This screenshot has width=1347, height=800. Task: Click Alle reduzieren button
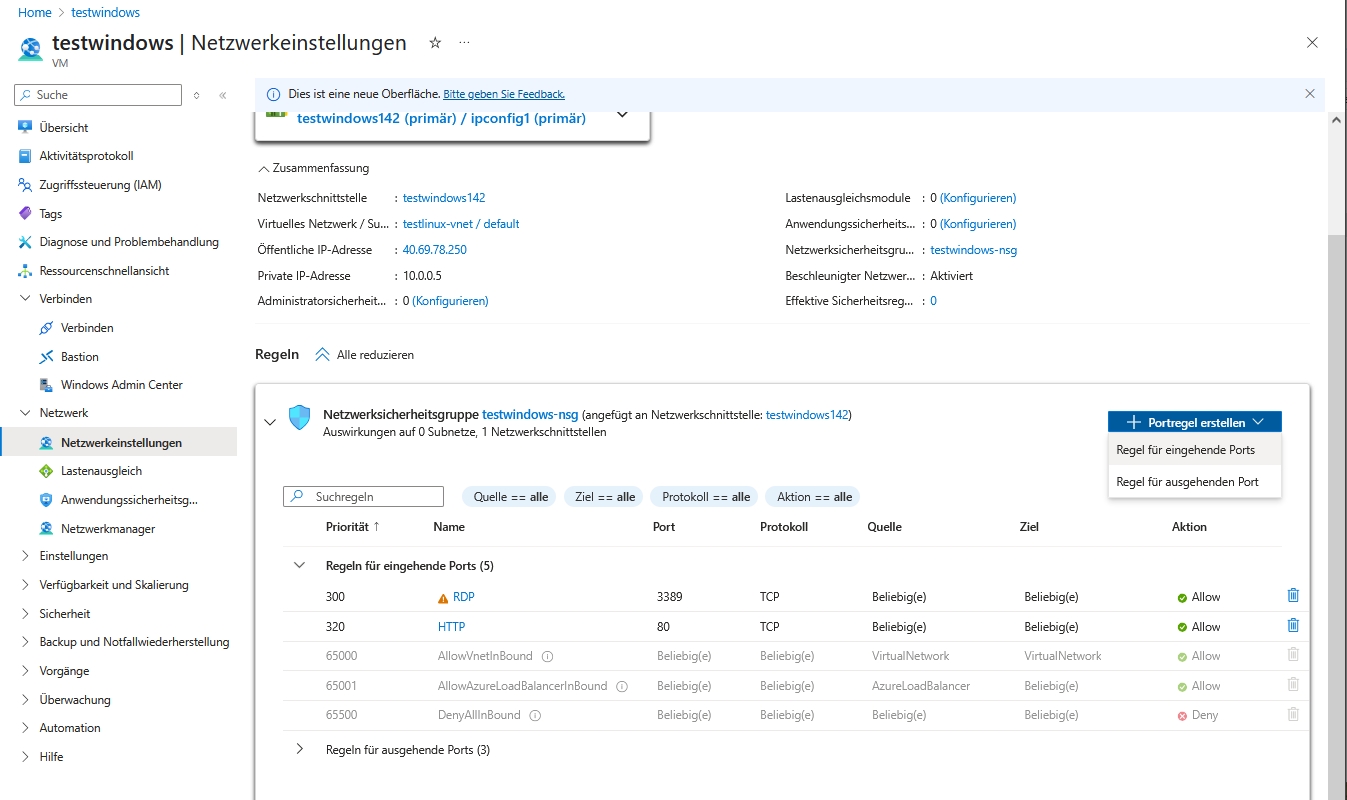coord(365,355)
